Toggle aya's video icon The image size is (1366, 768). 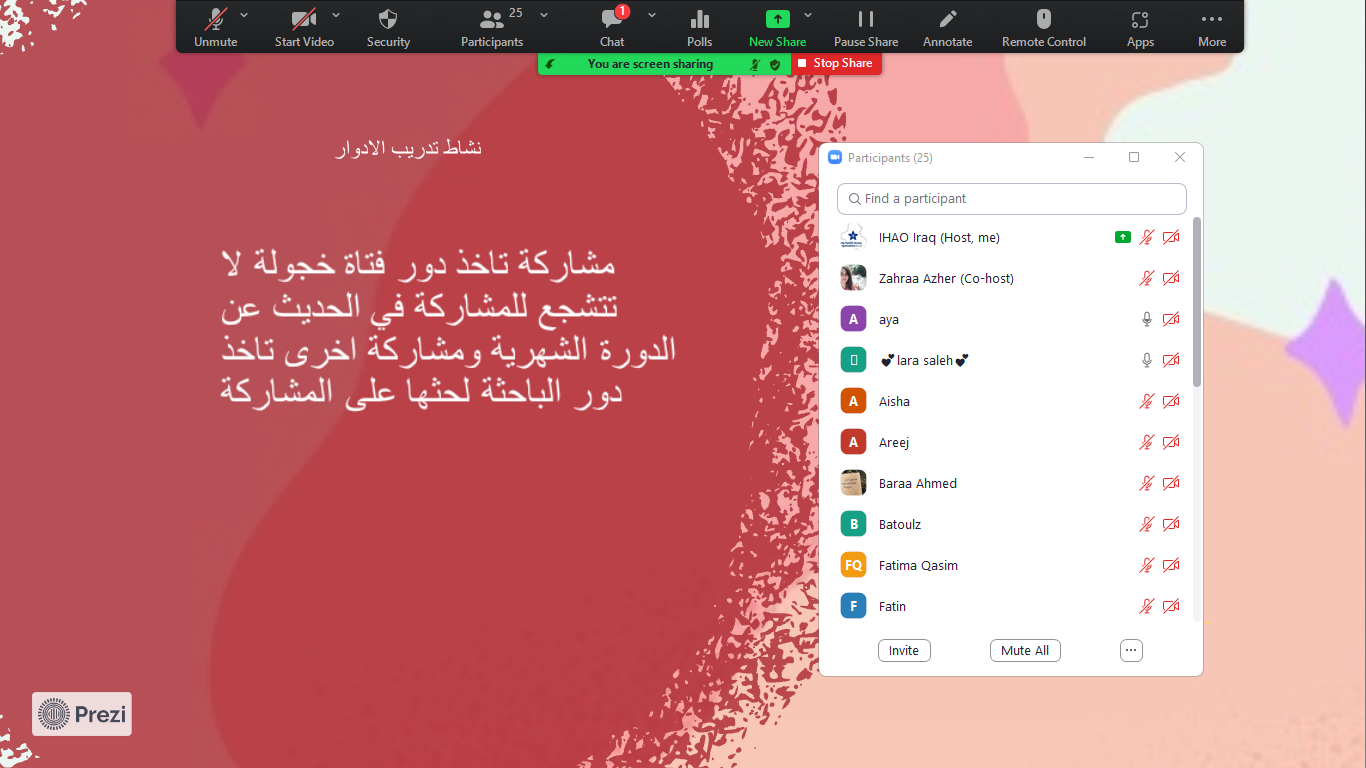pos(1171,319)
